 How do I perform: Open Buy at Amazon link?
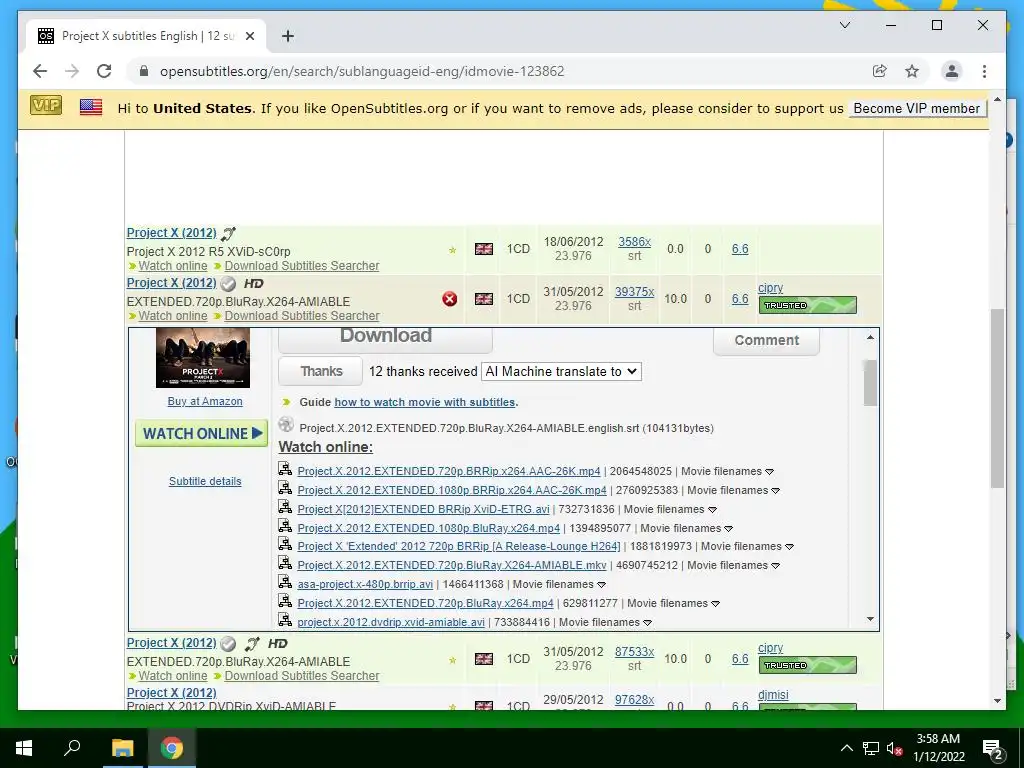point(205,402)
